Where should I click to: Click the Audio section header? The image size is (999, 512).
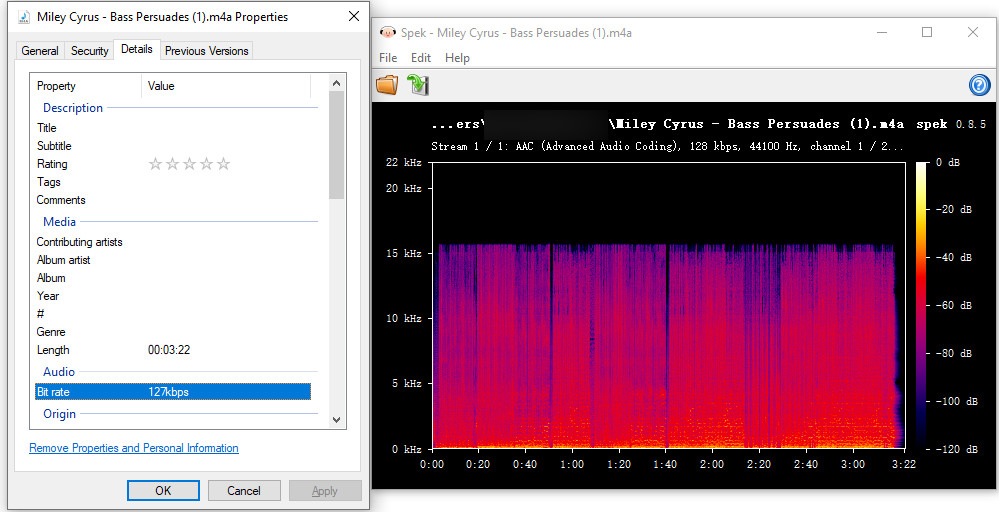[59, 371]
